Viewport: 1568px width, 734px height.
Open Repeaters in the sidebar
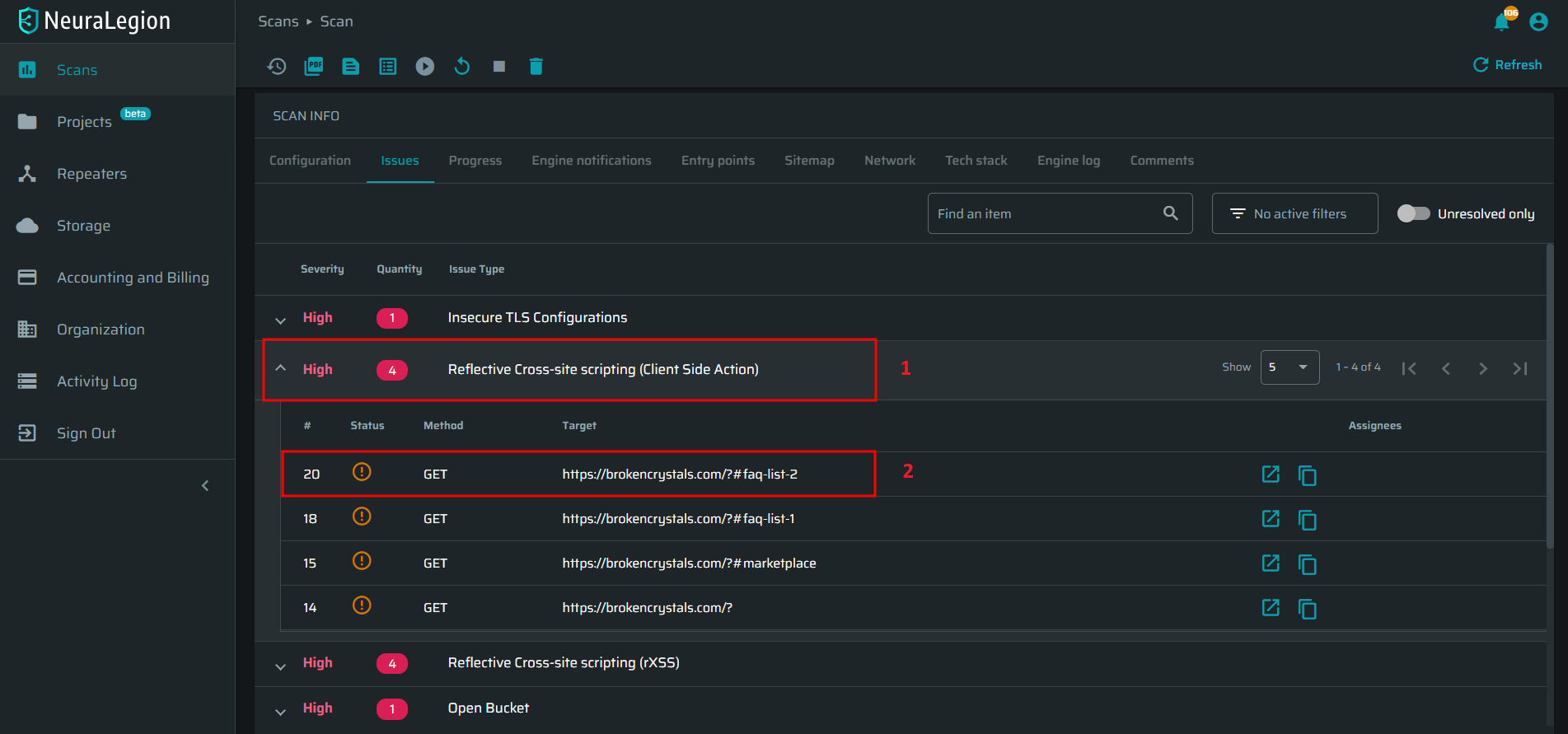(x=117, y=174)
